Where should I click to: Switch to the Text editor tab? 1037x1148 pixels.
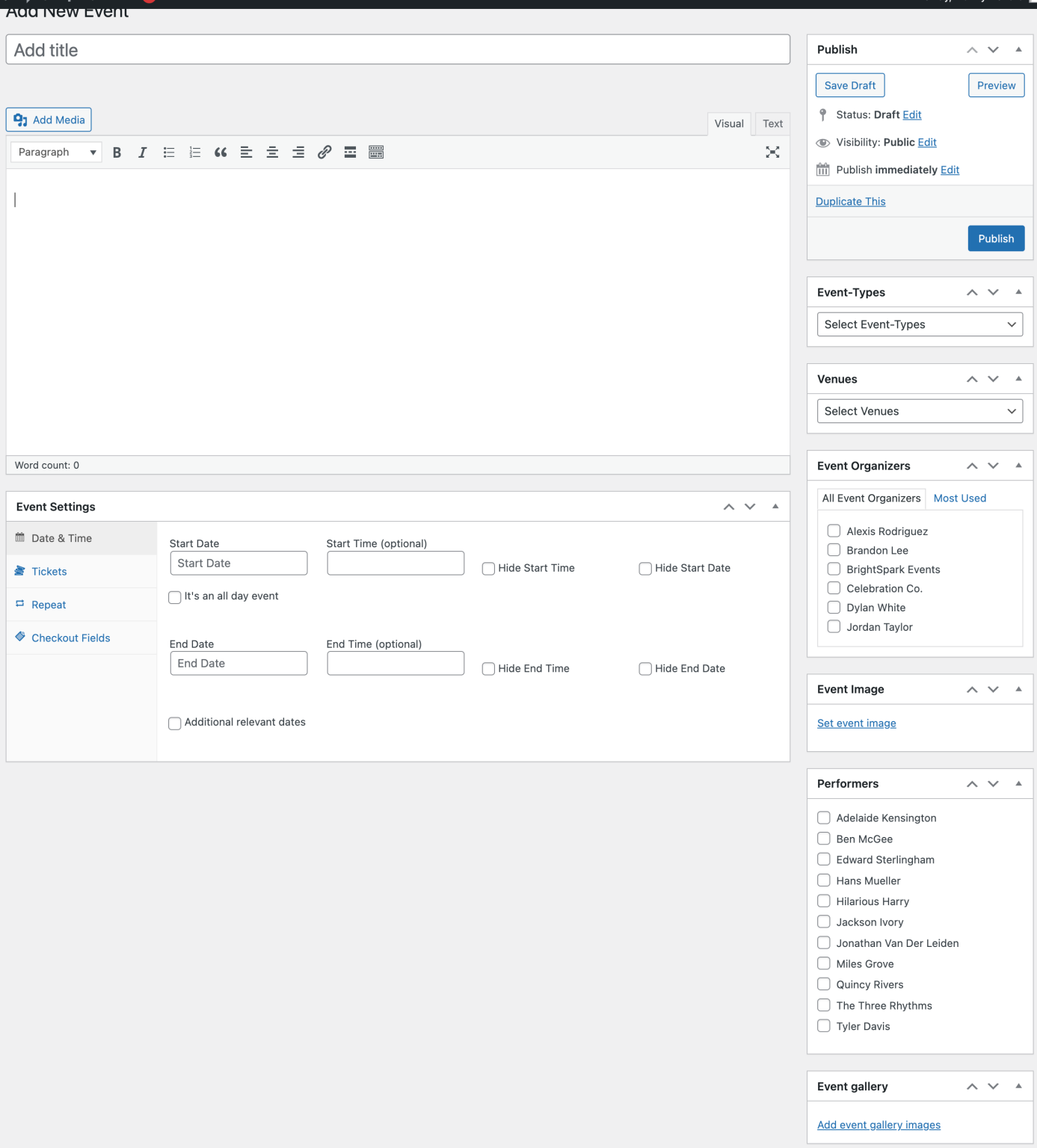(772, 123)
